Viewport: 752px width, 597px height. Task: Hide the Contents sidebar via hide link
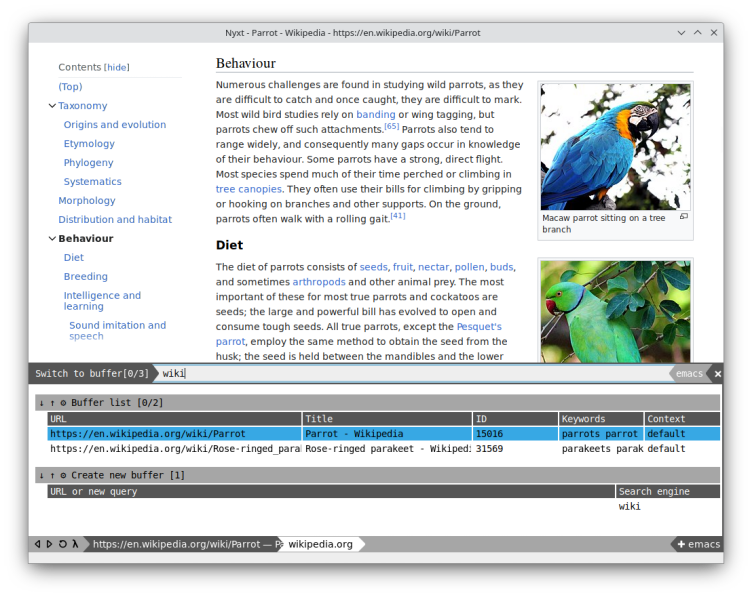tap(117, 67)
